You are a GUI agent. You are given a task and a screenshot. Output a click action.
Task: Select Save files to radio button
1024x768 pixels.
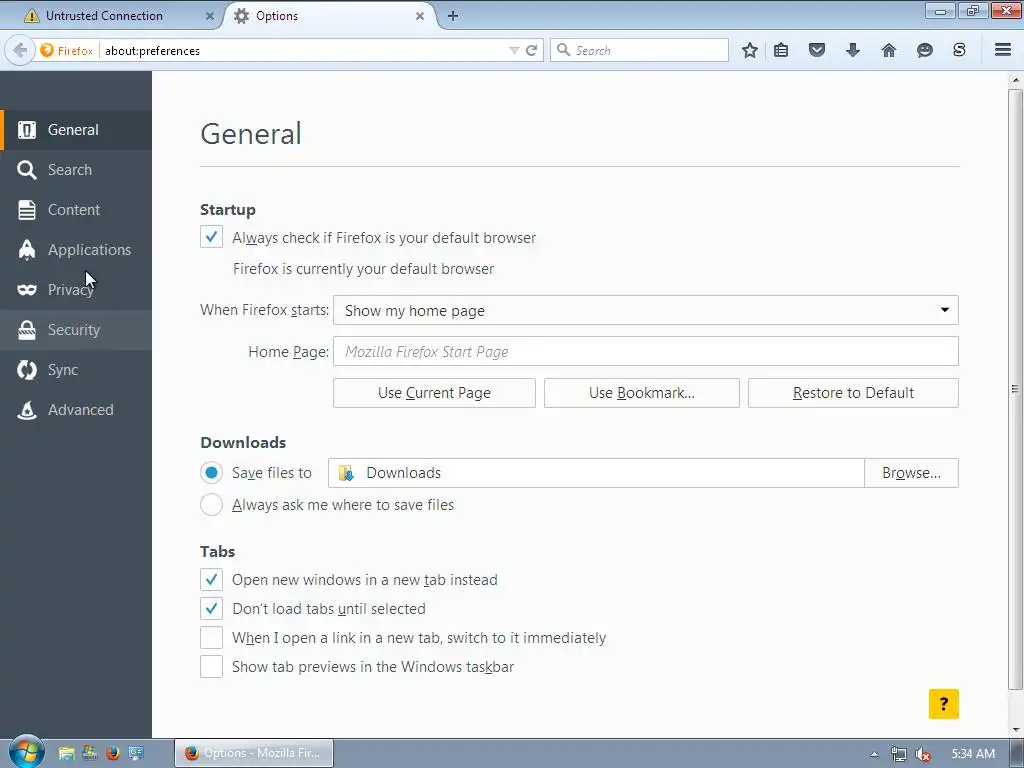211,473
